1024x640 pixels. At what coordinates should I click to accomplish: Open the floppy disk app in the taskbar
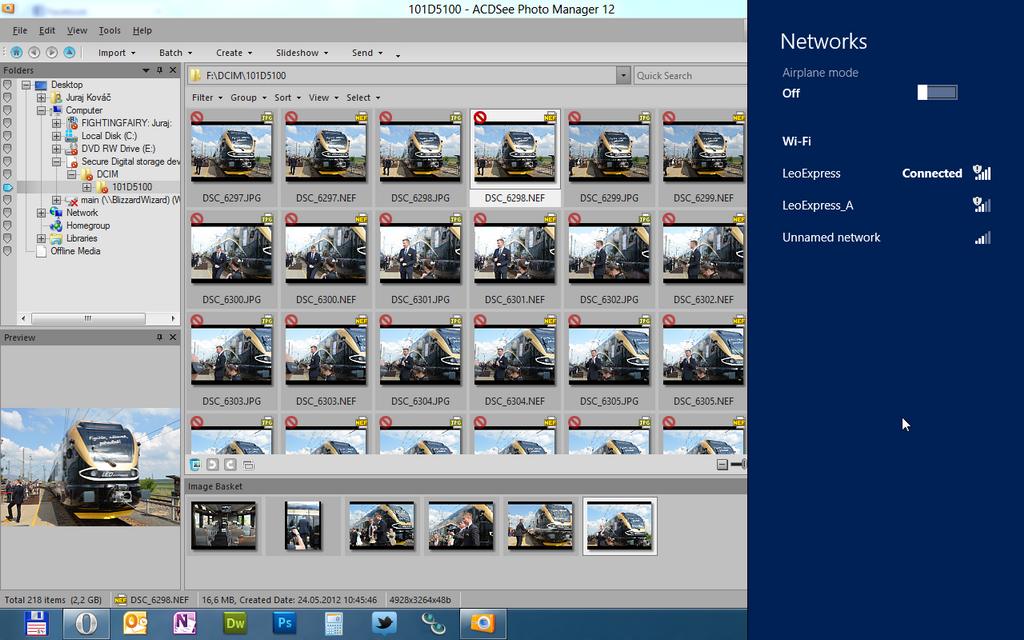36,624
